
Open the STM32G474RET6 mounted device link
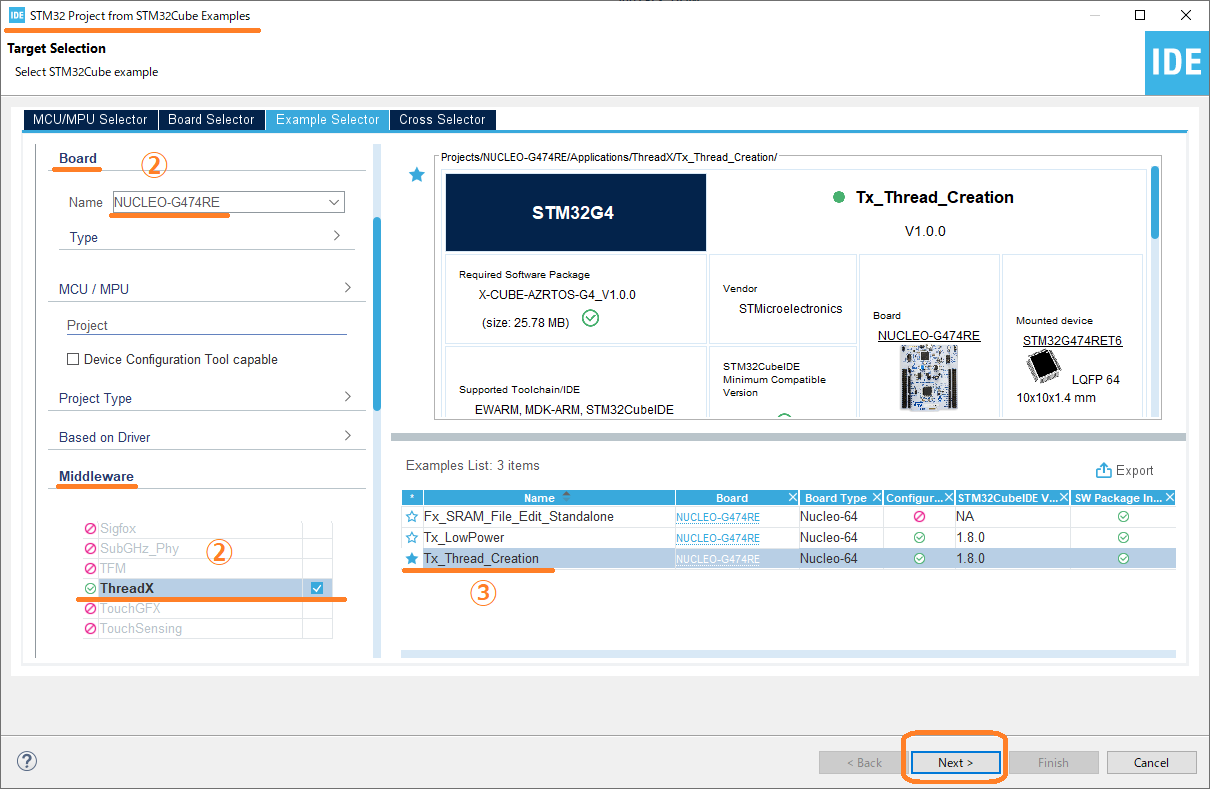1072,341
